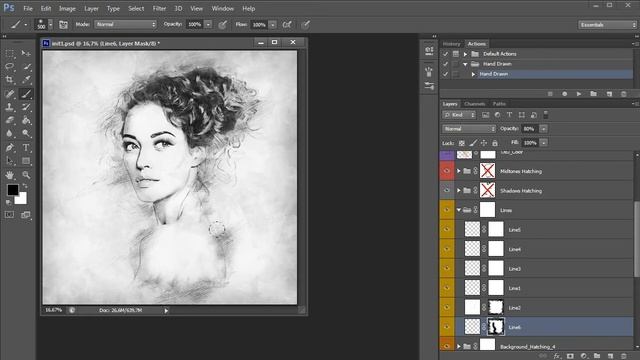Toggle visibility of Shadows Hatching group
640x360 pixels.
[x=447, y=191]
